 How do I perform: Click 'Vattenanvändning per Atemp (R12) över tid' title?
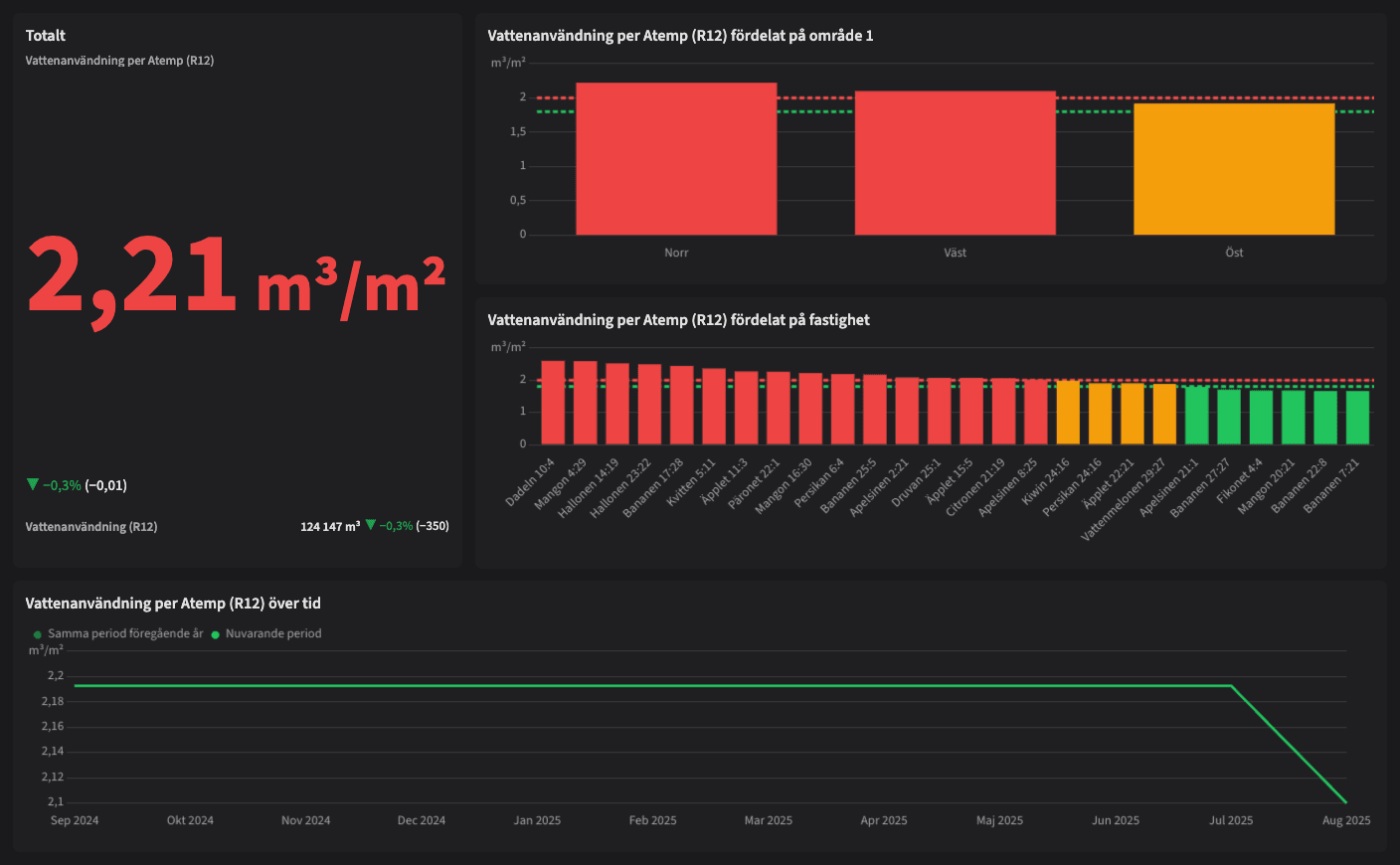[173, 604]
